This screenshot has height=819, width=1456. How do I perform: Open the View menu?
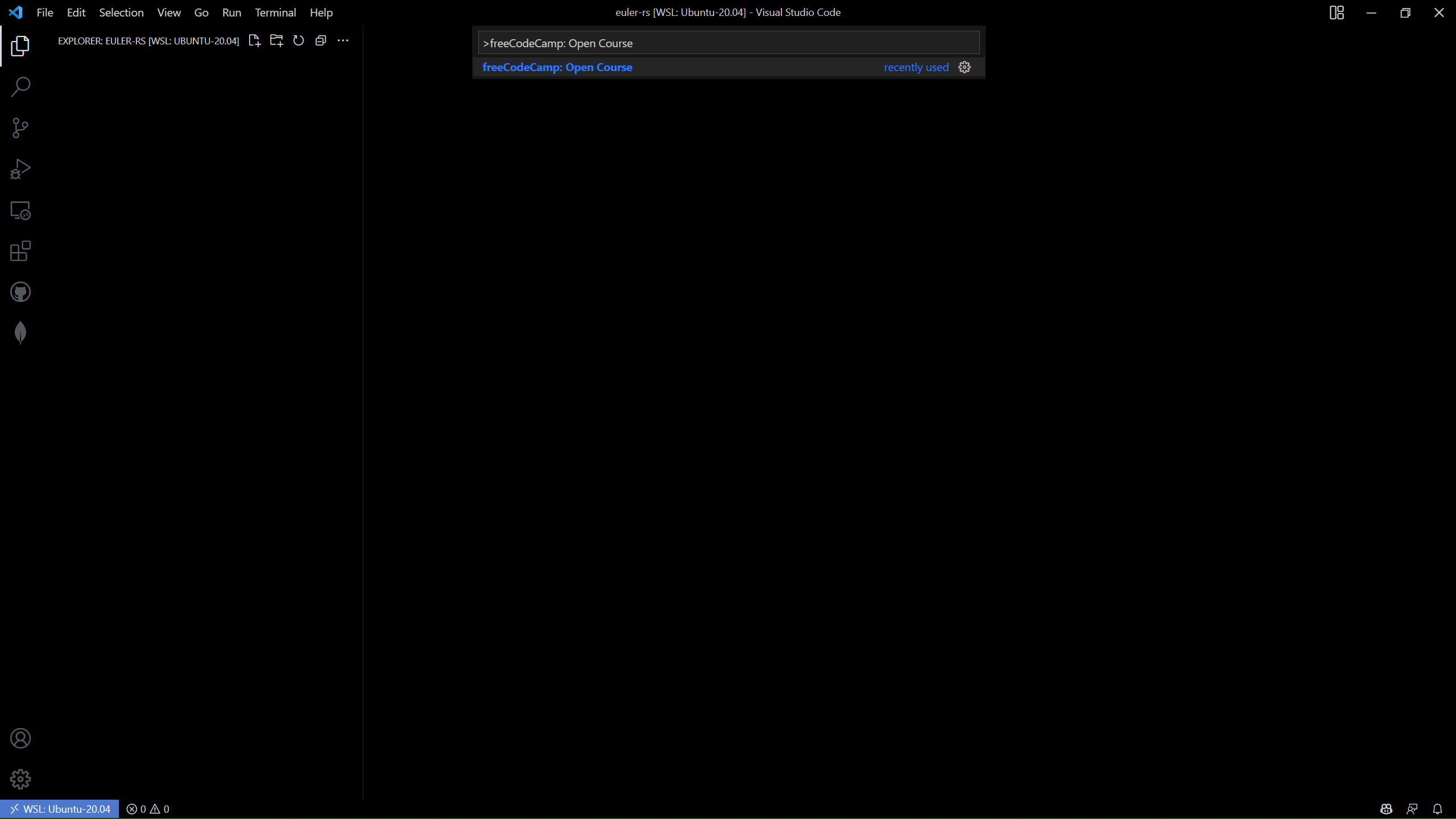click(169, 13)
